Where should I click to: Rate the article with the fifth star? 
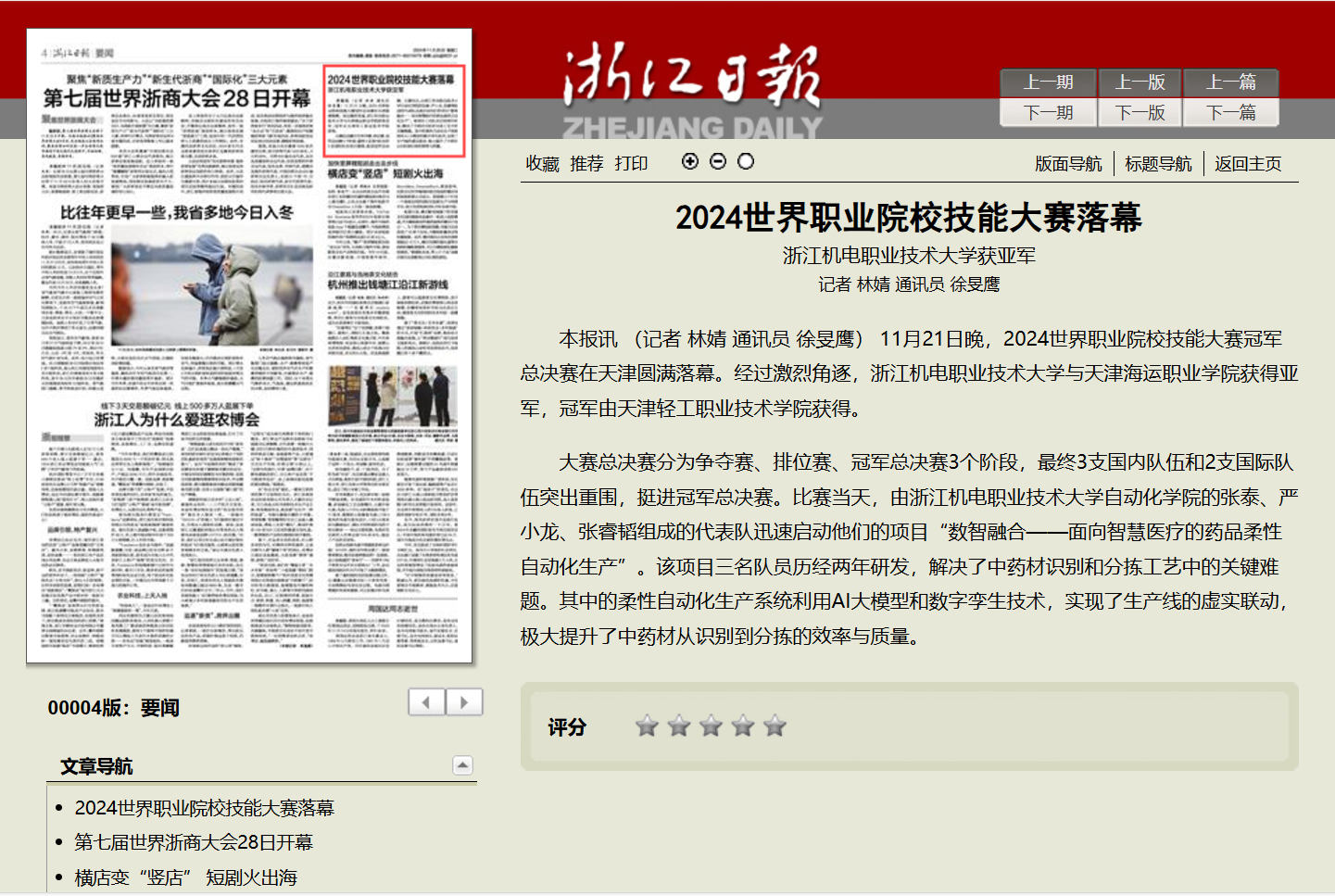pyautogui.click(x=775, y=726)
